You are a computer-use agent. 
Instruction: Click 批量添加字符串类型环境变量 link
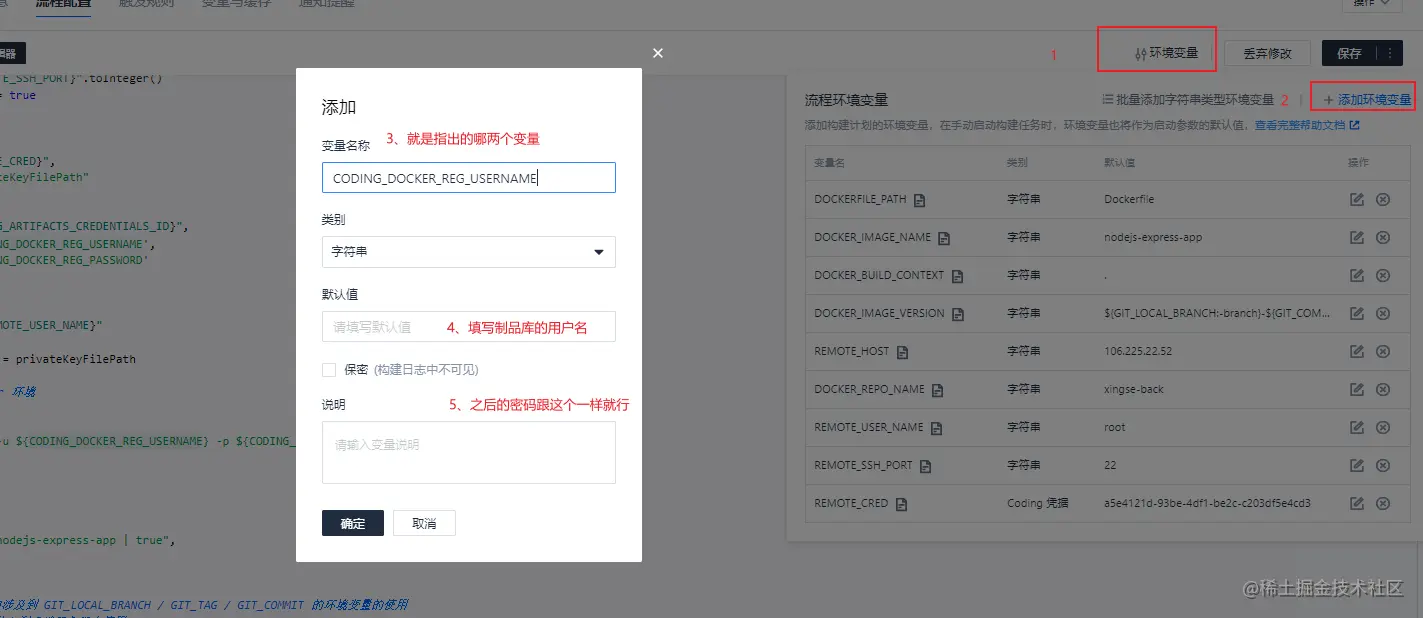click(1188, 100)
